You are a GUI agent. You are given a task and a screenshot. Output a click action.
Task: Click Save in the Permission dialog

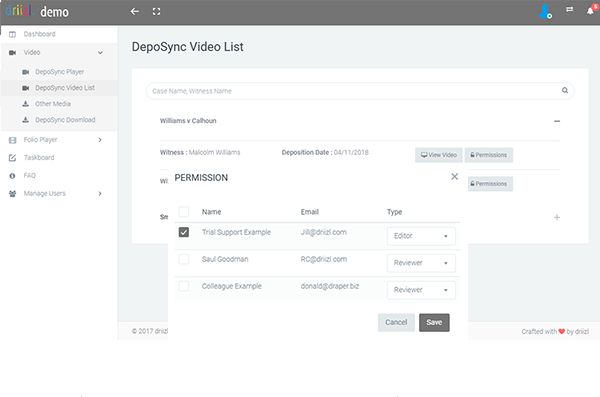(x=434, y=322)
